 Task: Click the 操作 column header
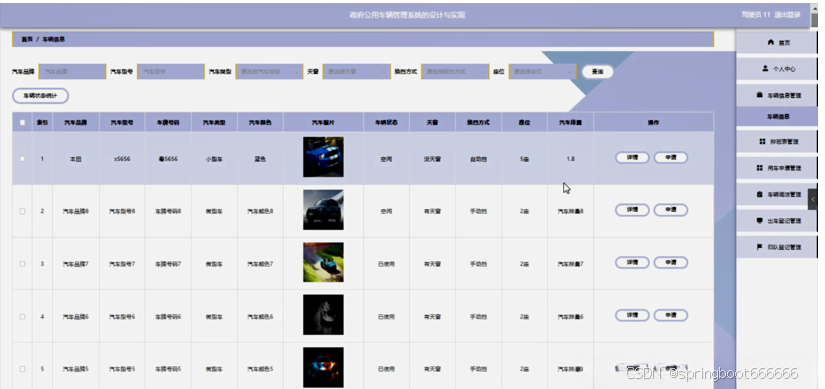pos(653,123)
